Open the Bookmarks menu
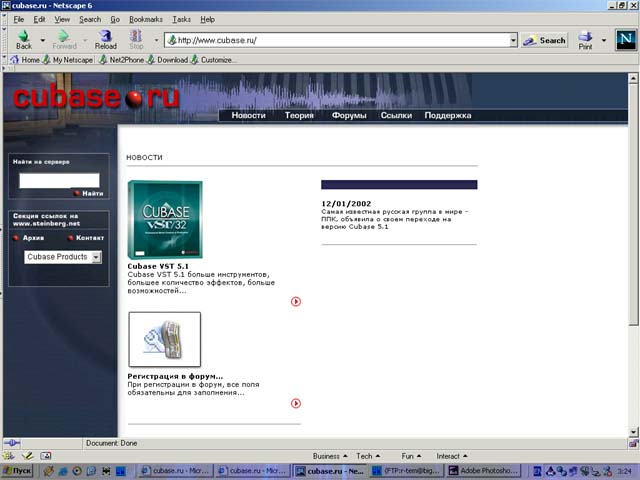This screenshot has height=480, width=640. coord(145,19)
